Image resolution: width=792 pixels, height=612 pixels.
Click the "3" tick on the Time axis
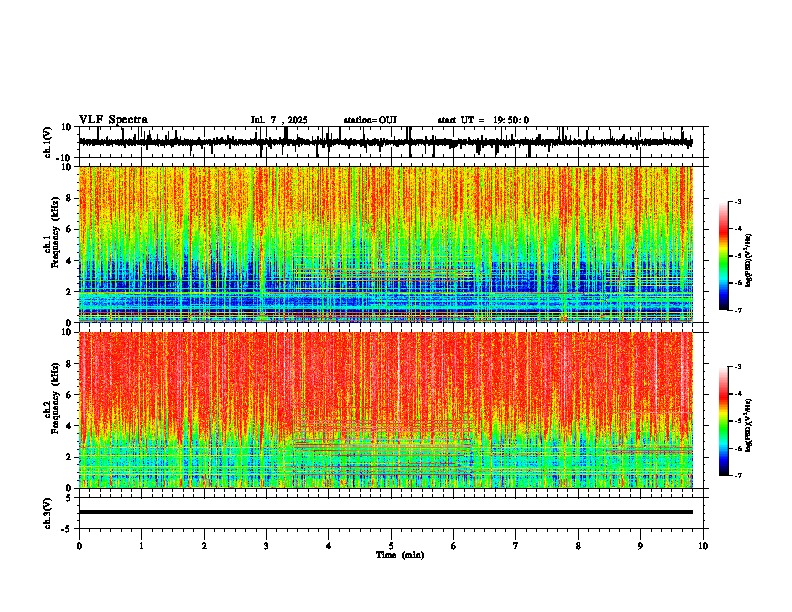(x=266, y=546)
